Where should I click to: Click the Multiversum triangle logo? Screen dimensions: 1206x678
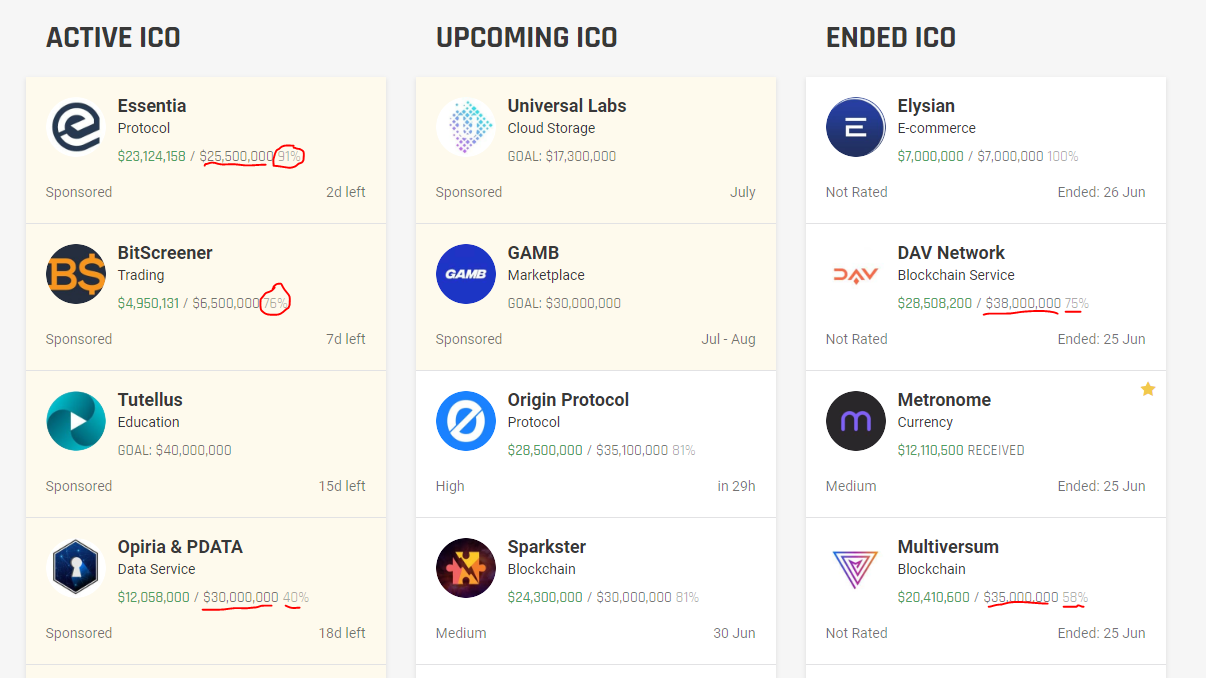pyautogui.click(x=856, y=568)
